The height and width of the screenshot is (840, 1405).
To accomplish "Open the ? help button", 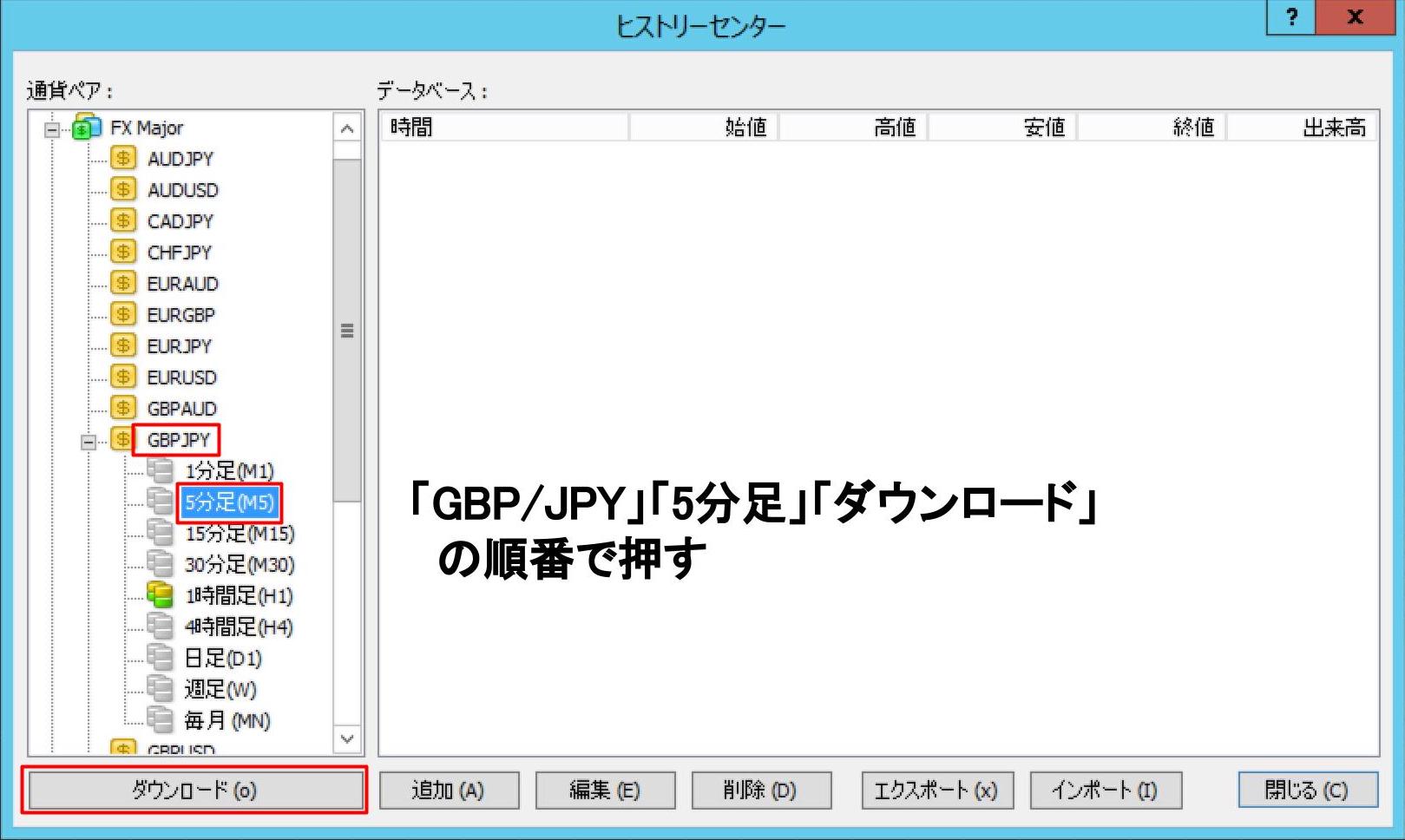I will [1290, 17].
